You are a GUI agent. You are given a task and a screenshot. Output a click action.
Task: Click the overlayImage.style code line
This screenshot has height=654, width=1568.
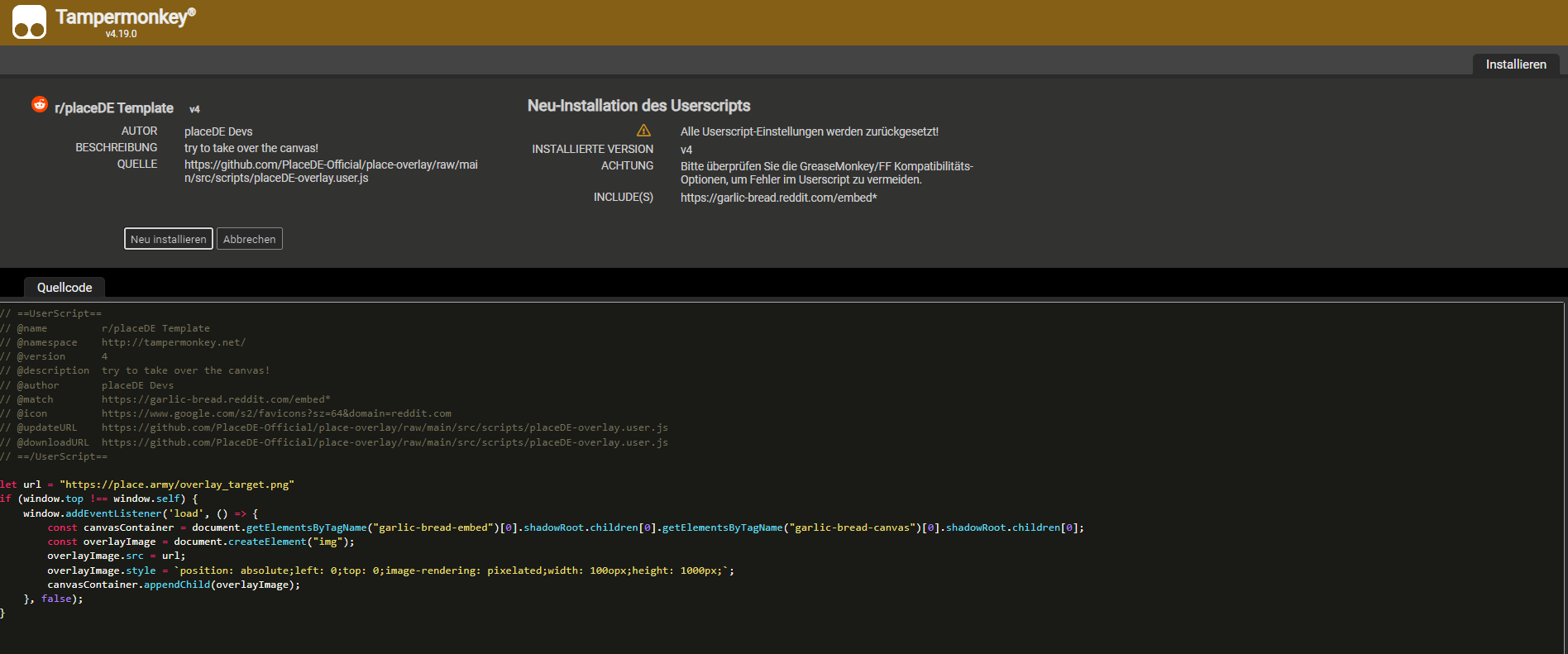click(x=390, y=570)
